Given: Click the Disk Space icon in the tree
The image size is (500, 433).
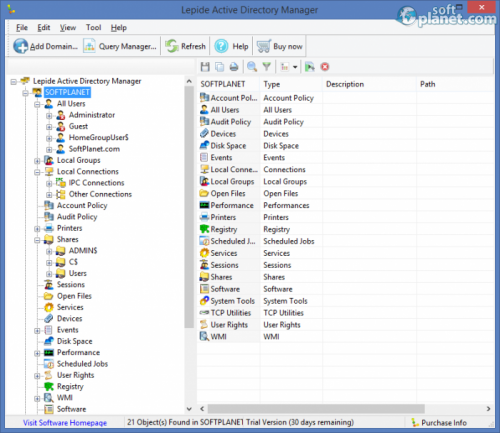Looking at the screenshot, I should pyautogui.click(x=49, y=341).
